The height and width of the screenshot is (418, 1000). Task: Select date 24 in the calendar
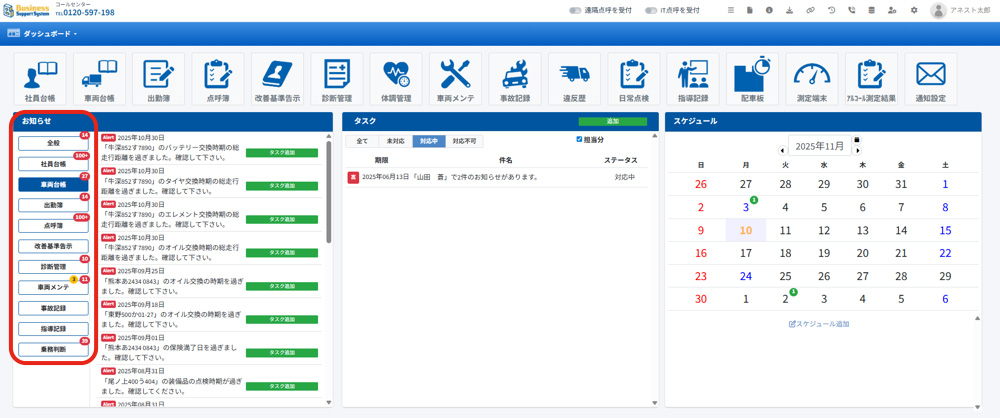coord(746,276)
